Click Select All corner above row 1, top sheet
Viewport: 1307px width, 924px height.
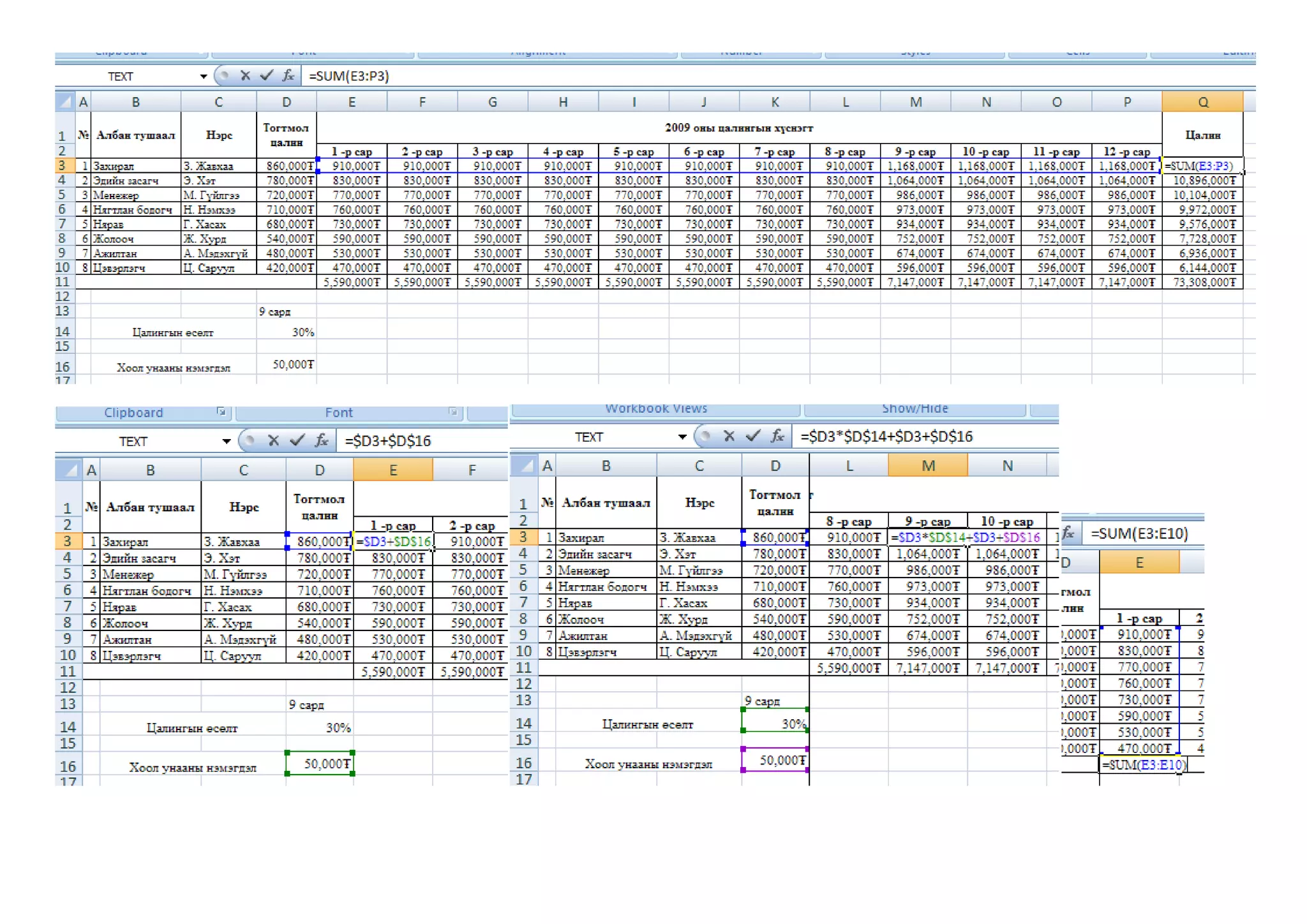coord(64,101)
